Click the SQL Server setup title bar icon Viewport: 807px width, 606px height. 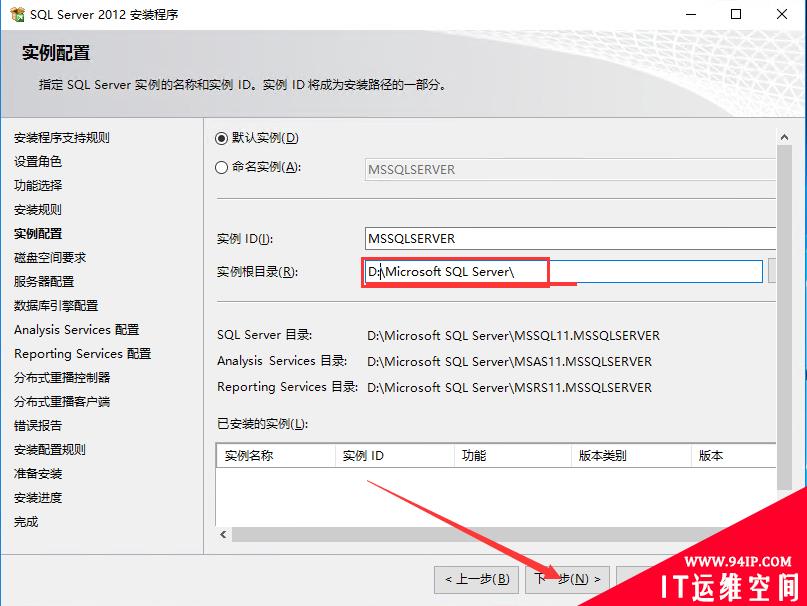point(17,14)
